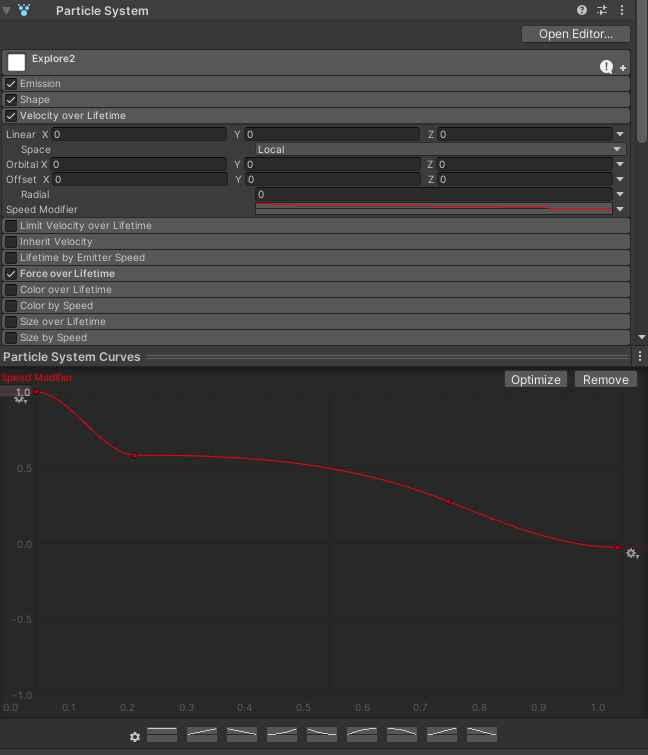Click the gear icon below the 1.0 axis label
This screenshot has height=755, width=648.
point(20,399)
